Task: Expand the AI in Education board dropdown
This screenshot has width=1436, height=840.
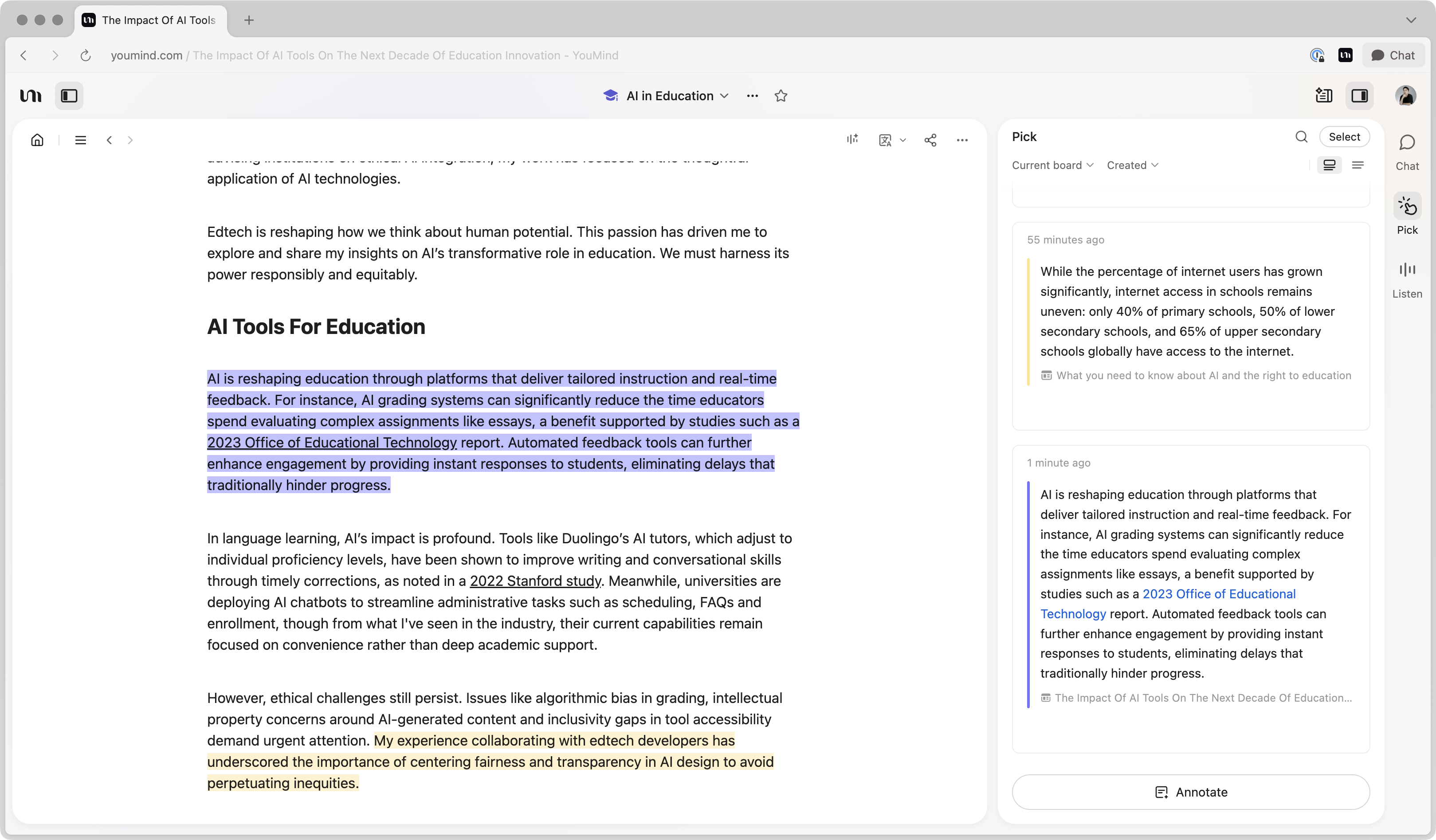Action: click(x=724, y=96)
